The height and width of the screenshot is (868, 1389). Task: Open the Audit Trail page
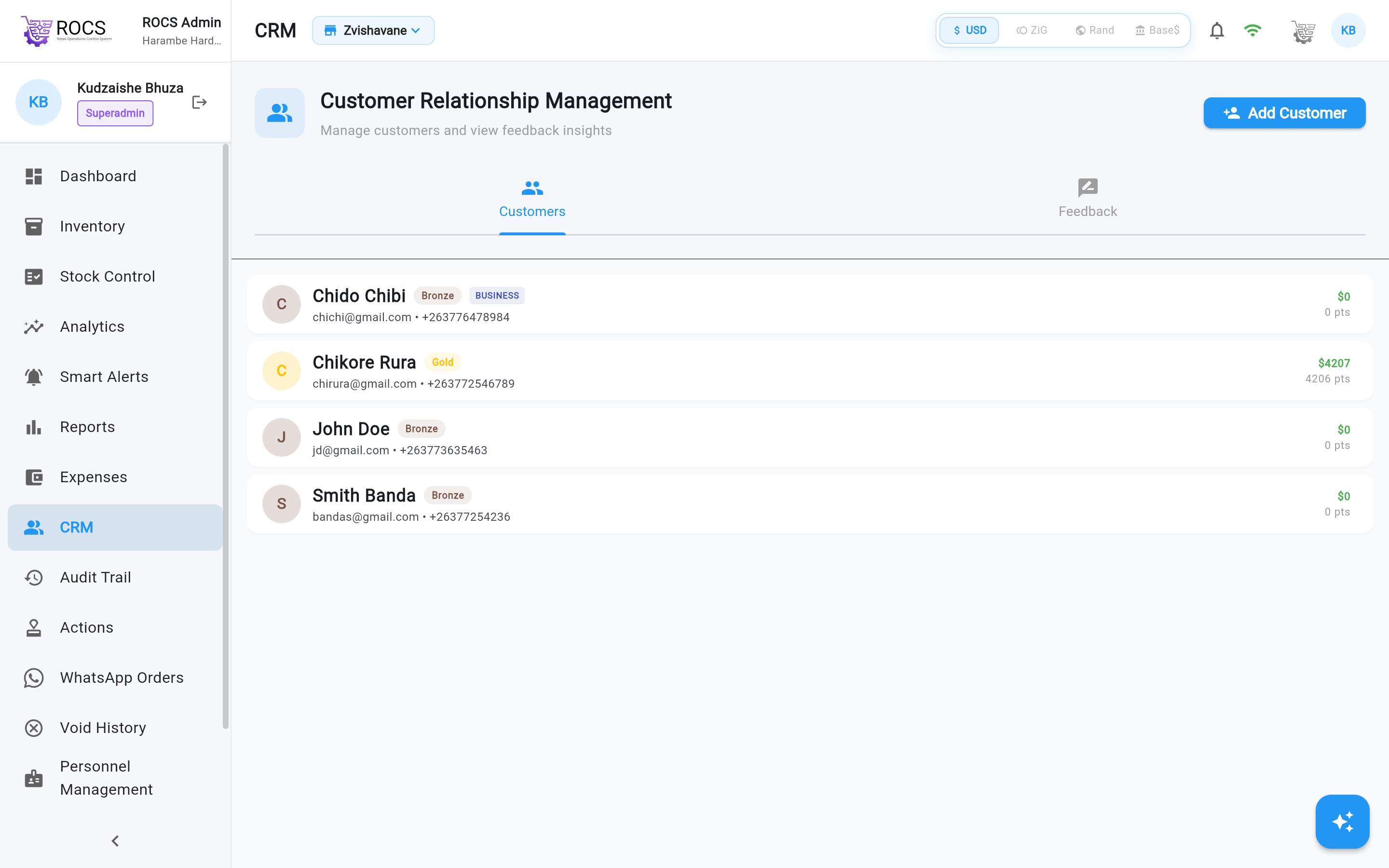click(x=115, y=578)
